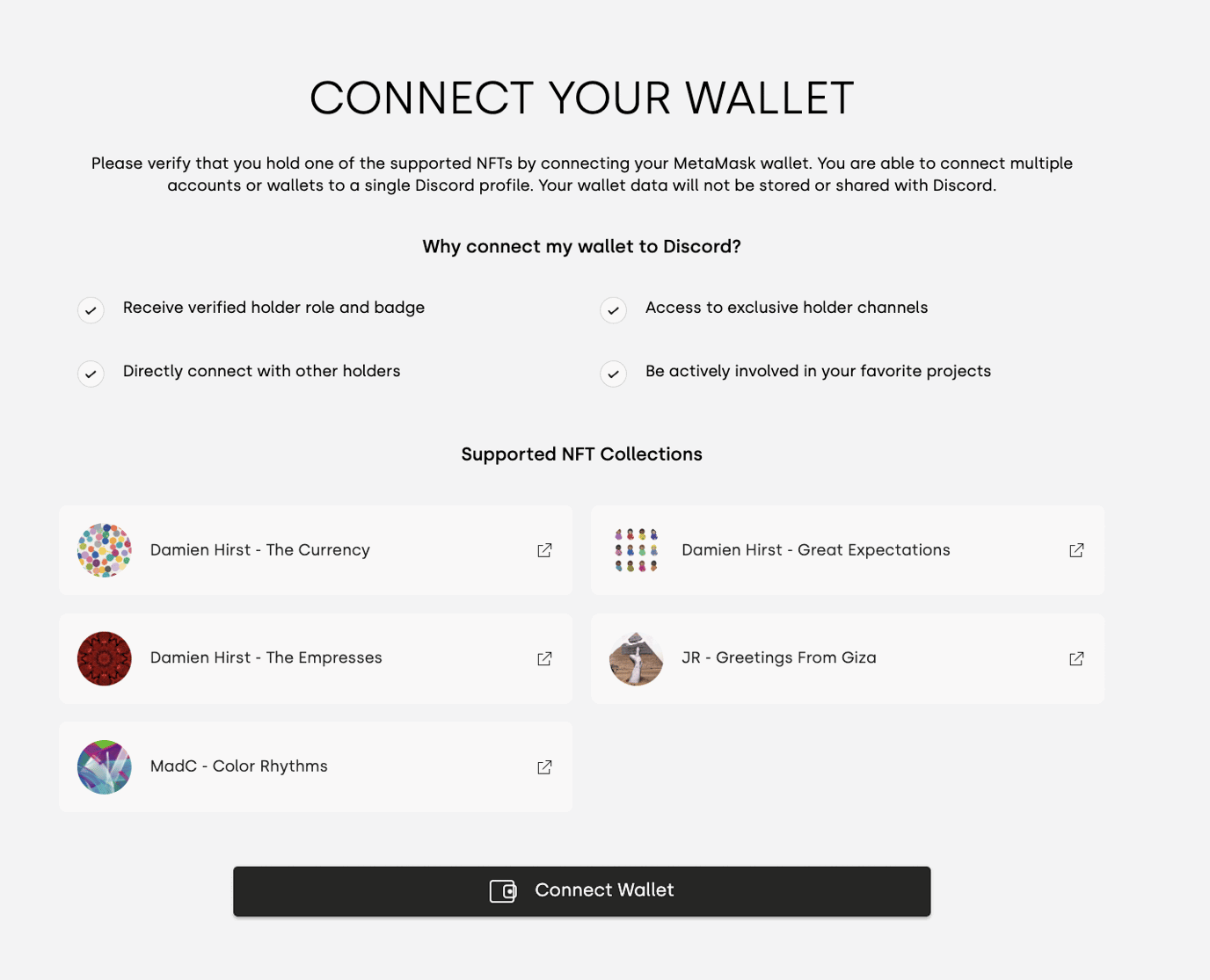Select JR - Greetings From Giza text
This screenshot has height=980, width=1210.
[x=779, y=658]
